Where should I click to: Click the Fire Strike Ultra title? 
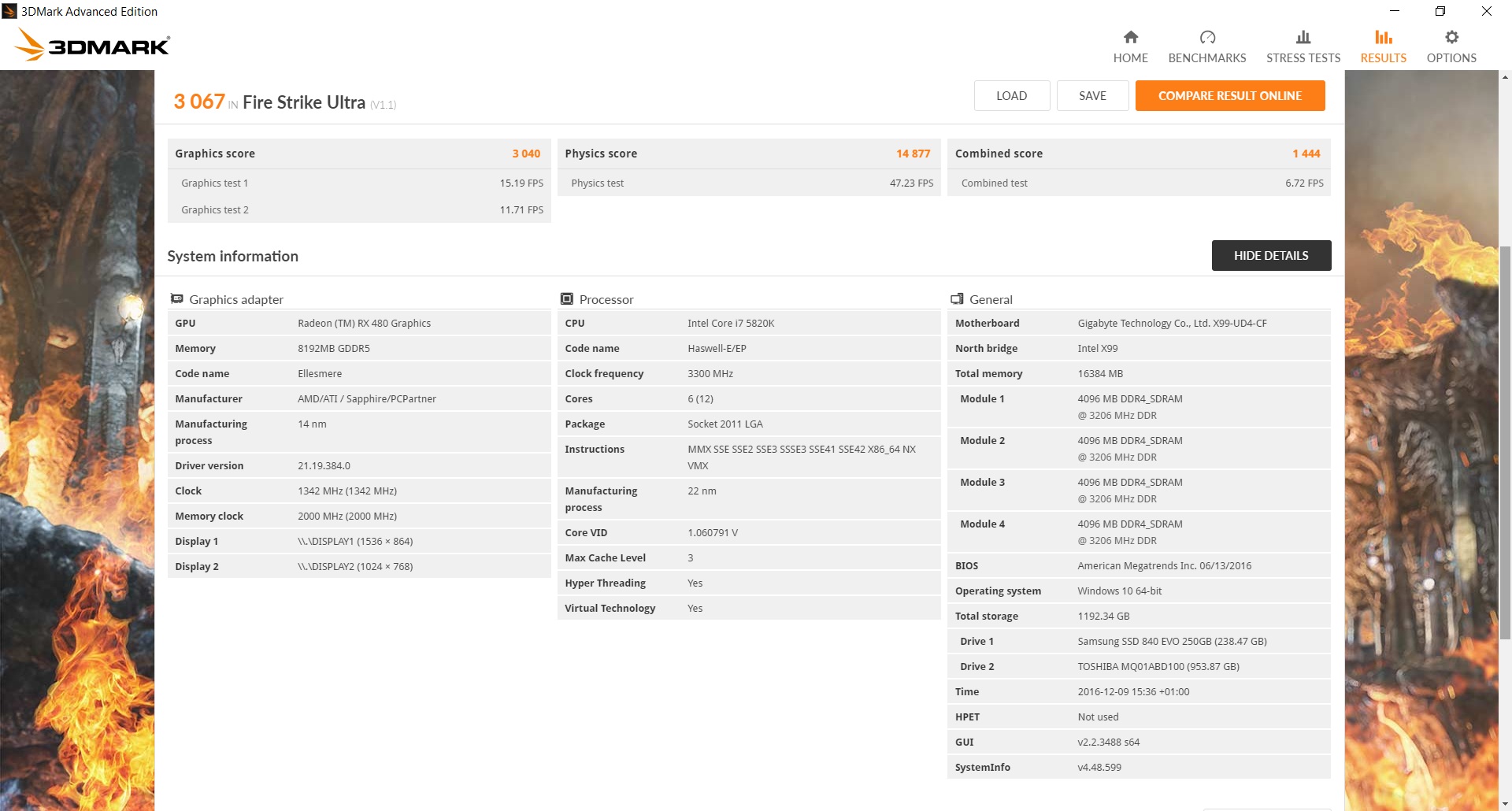[x=304, y=102]
